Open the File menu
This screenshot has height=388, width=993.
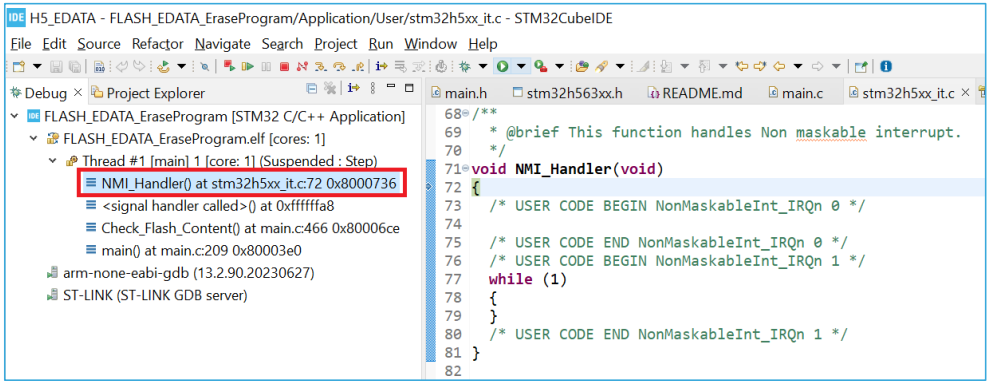[20, 44]
